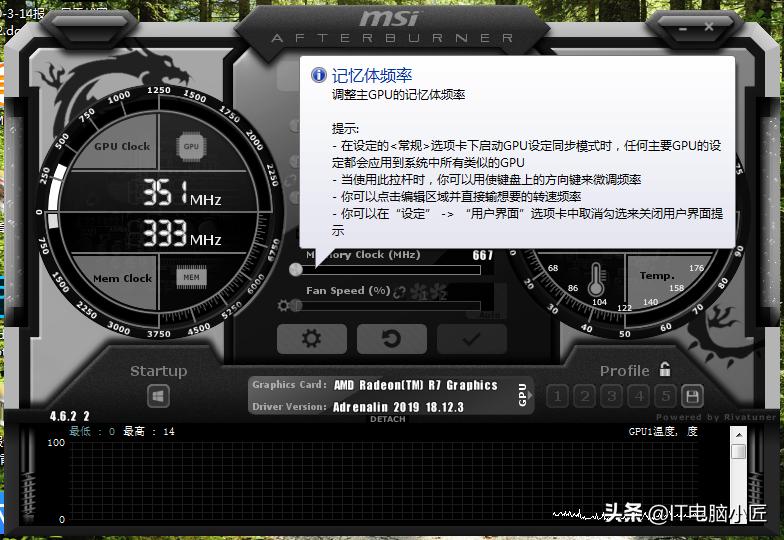Select profile slot 2
Image resolution: width=784 pixels, height=540 pixels.
tap(584, 397)
